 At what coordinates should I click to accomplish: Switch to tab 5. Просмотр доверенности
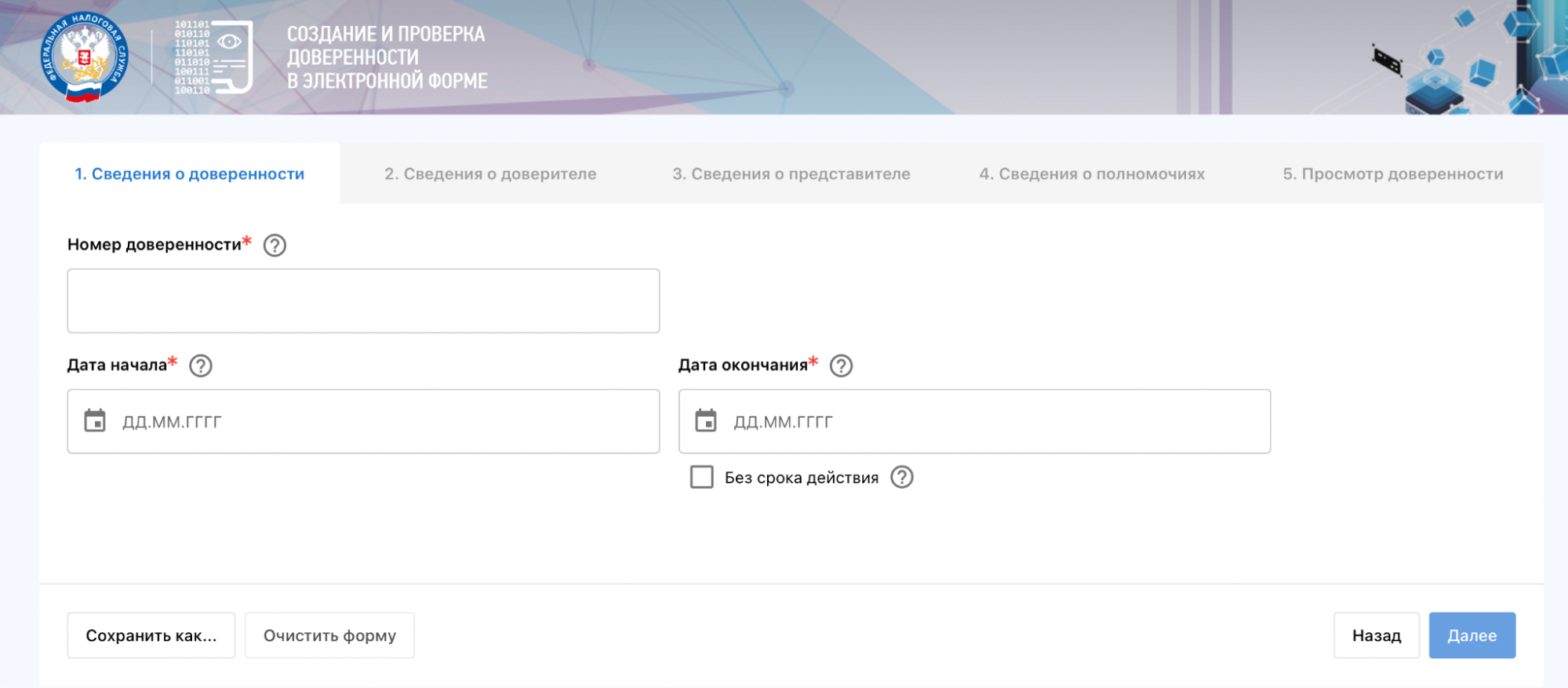[1392, 174]
